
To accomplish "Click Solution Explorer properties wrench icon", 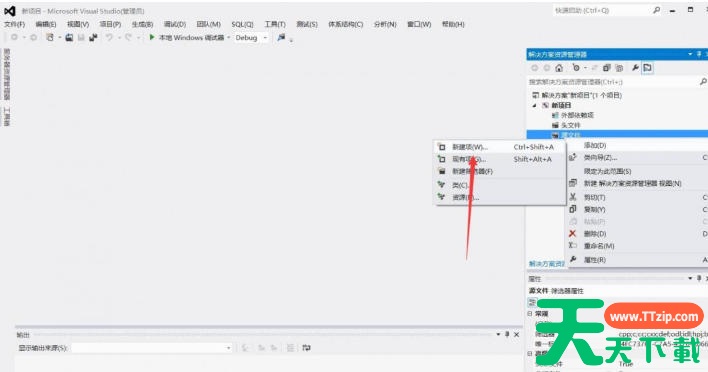I will click(x=635, y=68).
